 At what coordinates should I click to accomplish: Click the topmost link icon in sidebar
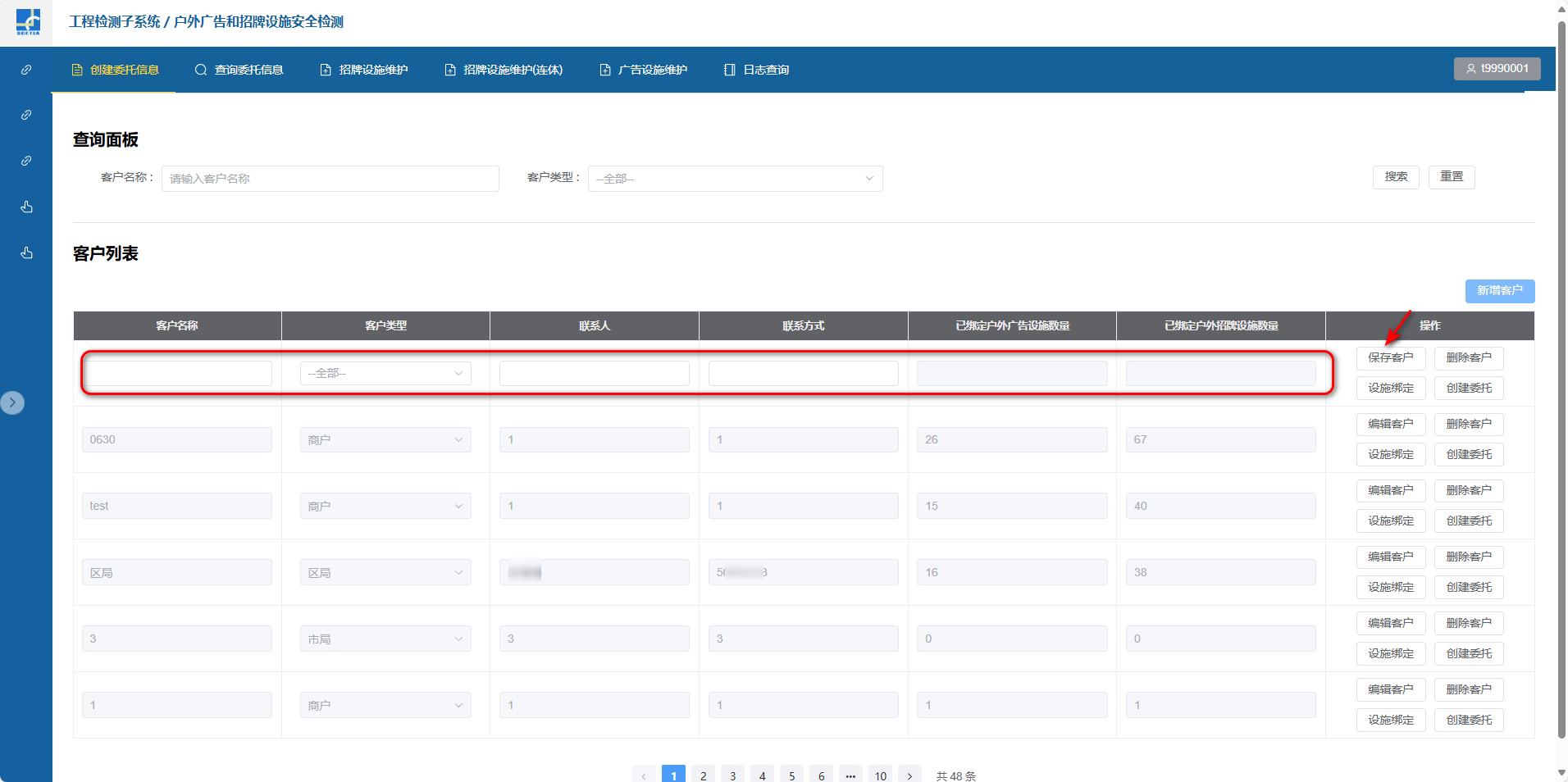point(26,70)
